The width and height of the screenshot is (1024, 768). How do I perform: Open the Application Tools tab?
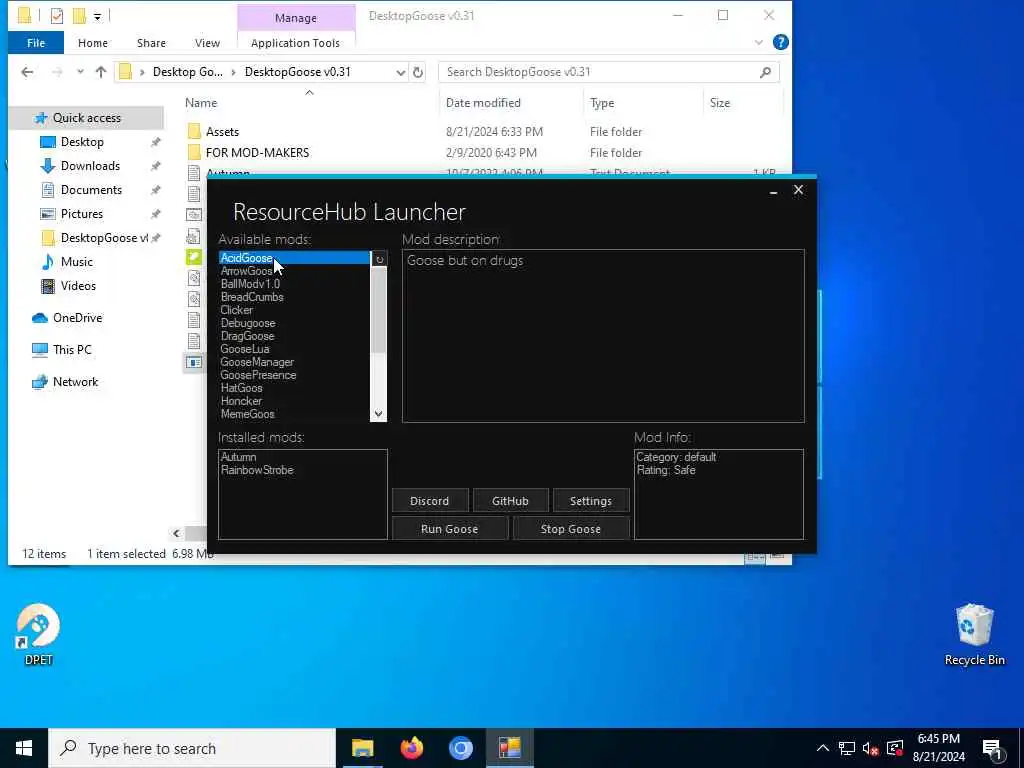295,43
